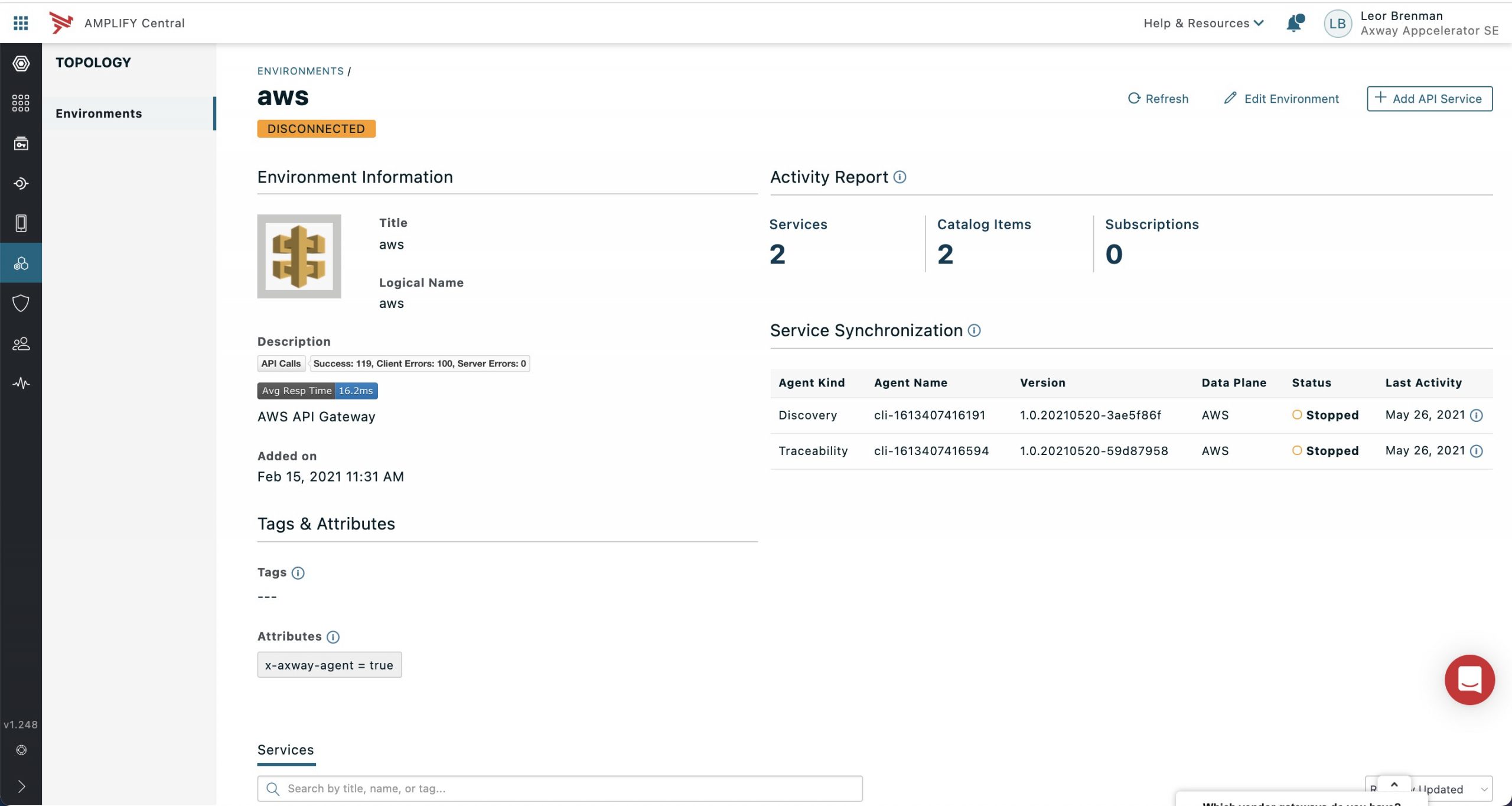Collapse the survey popup with the up caret

coord(1394,785)
